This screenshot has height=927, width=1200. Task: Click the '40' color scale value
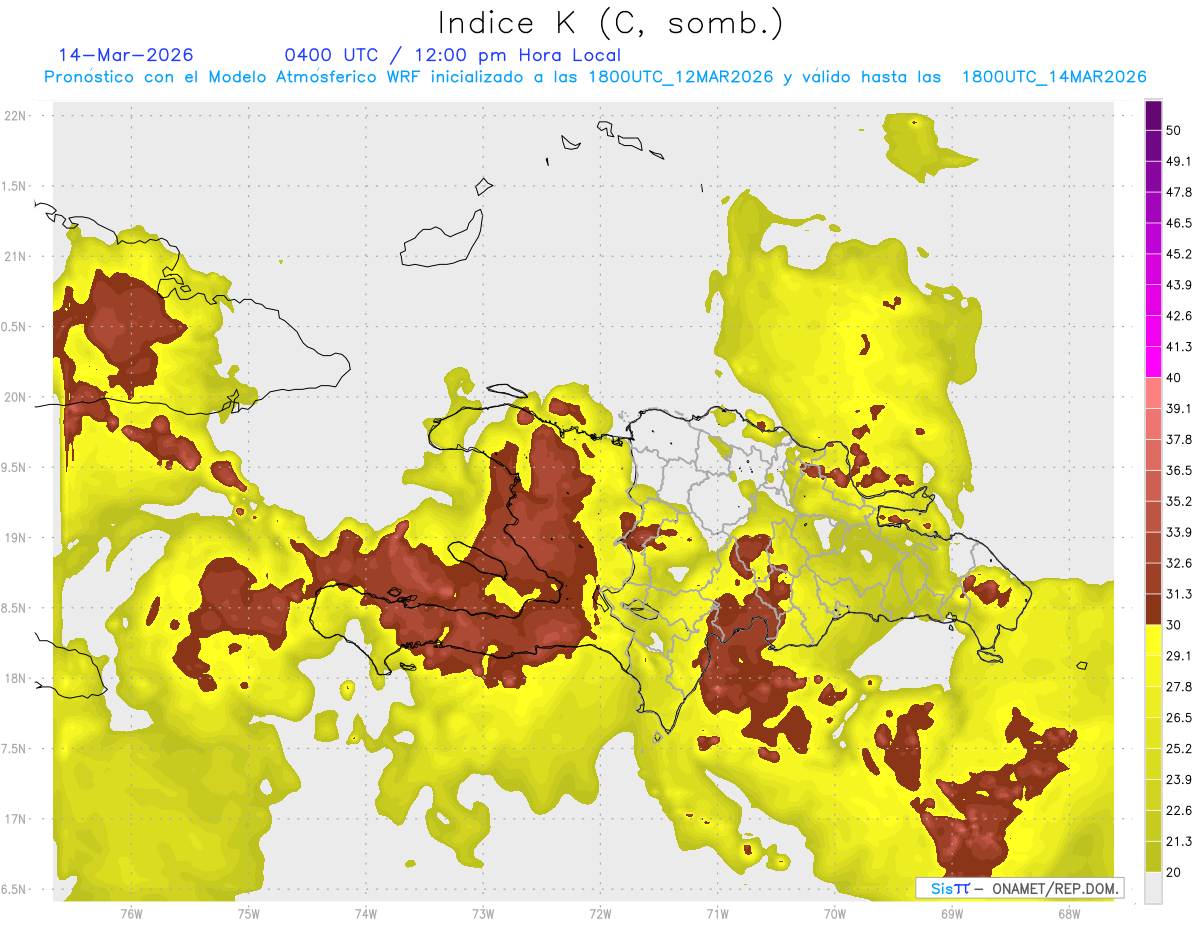1174,378
